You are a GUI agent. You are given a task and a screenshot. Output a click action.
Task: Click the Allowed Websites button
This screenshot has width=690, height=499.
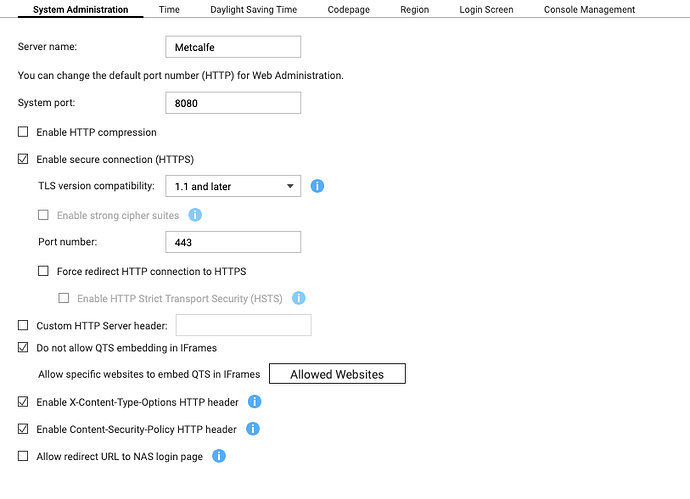(x=337, y=374)
